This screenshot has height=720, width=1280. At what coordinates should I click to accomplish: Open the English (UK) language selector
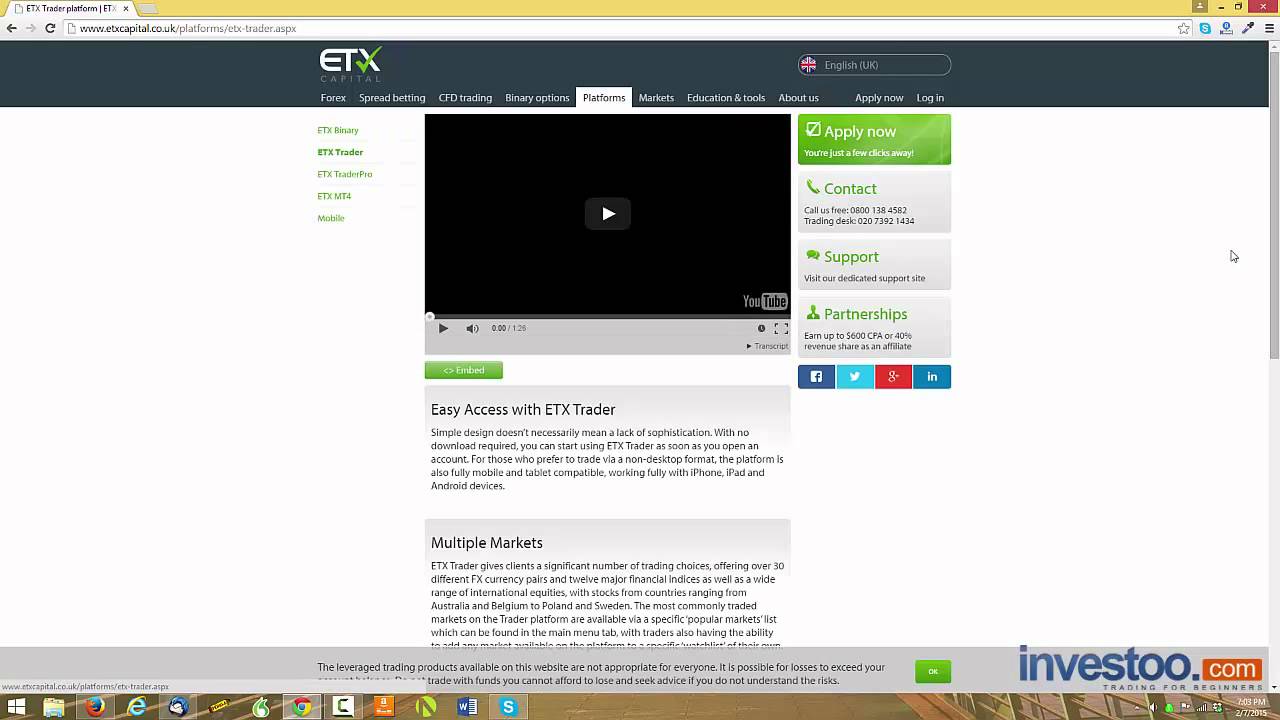[874, 65]
